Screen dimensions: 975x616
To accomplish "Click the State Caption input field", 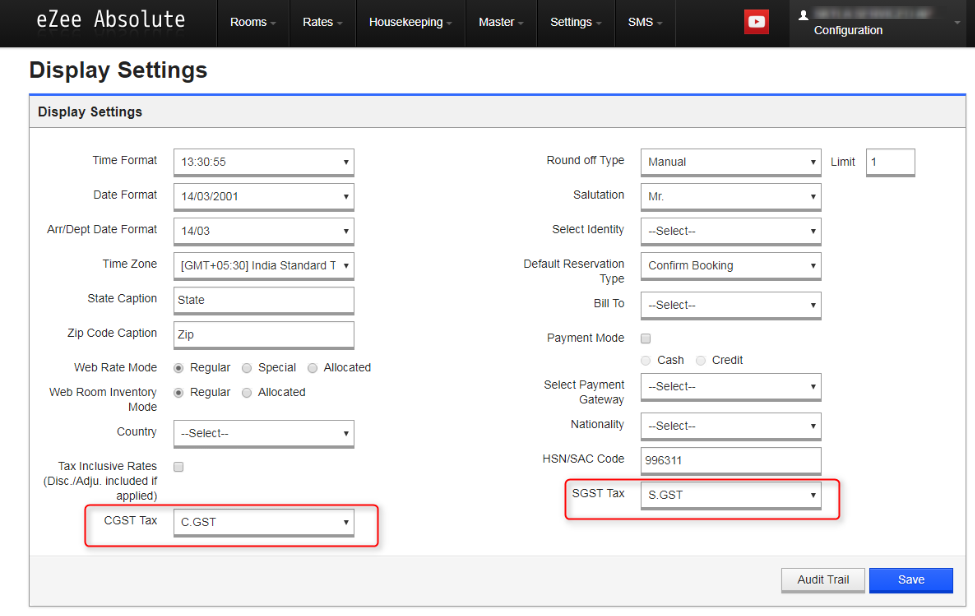I will click(x=264, y=300).
